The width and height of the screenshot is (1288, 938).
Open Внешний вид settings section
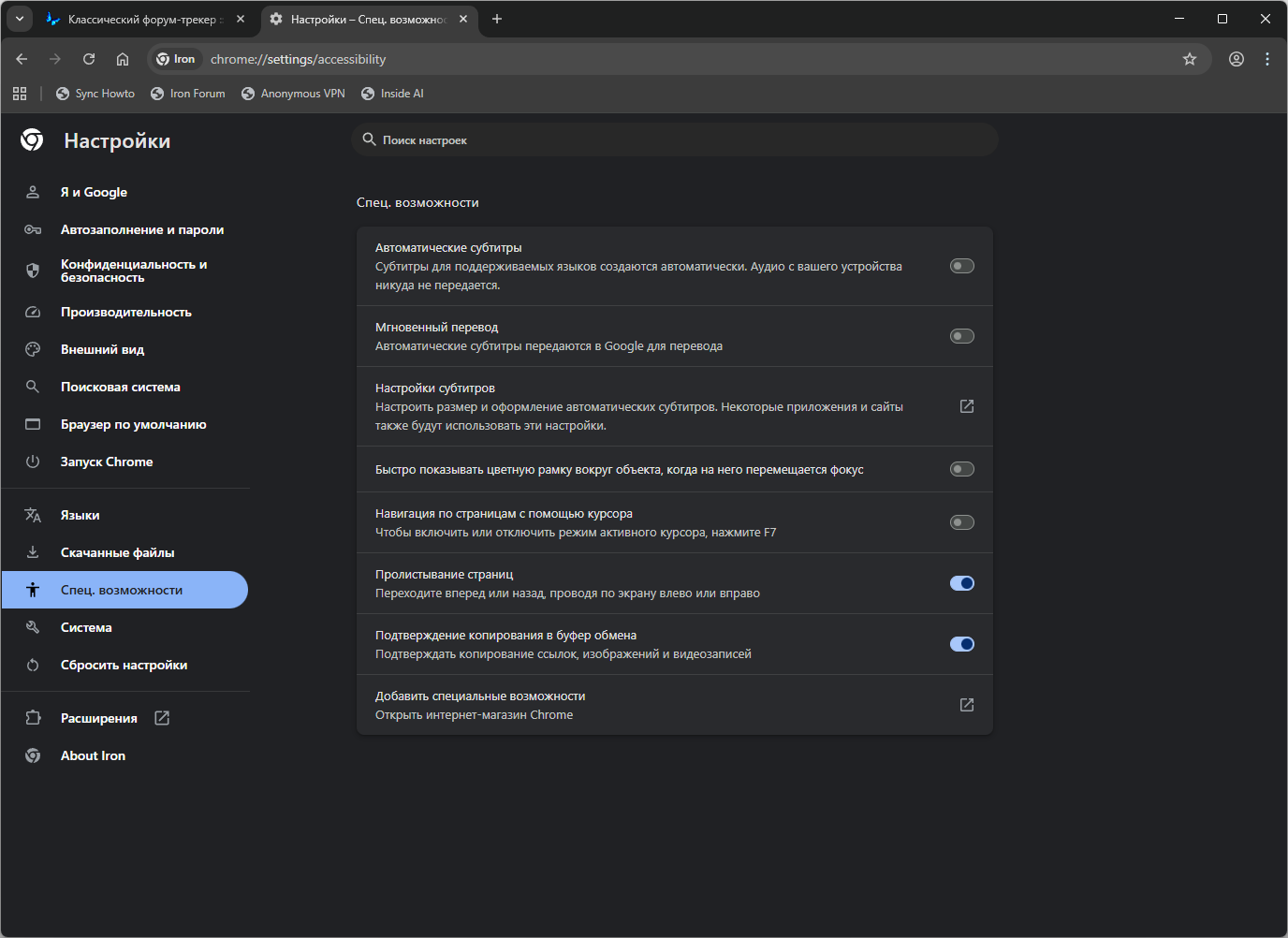tap(102, 349)
